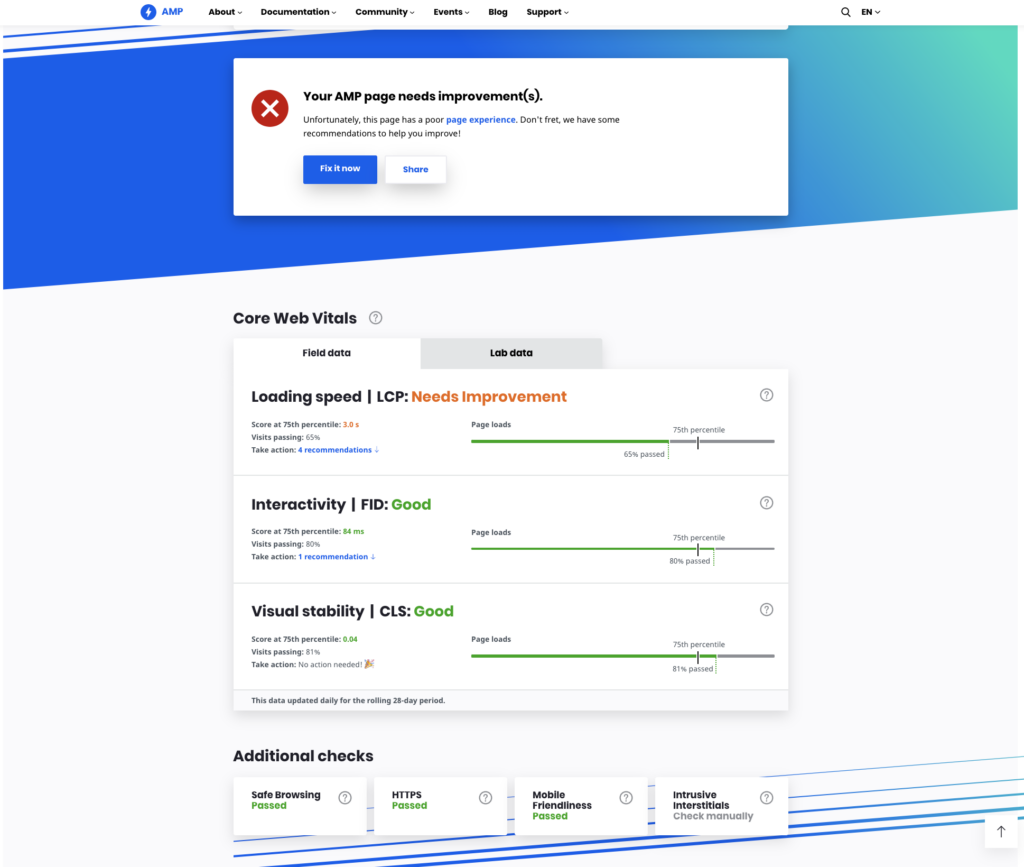Screen dimensions: 1024x867
Task: Click the CLS page loads progress bar
Action: 622,655
